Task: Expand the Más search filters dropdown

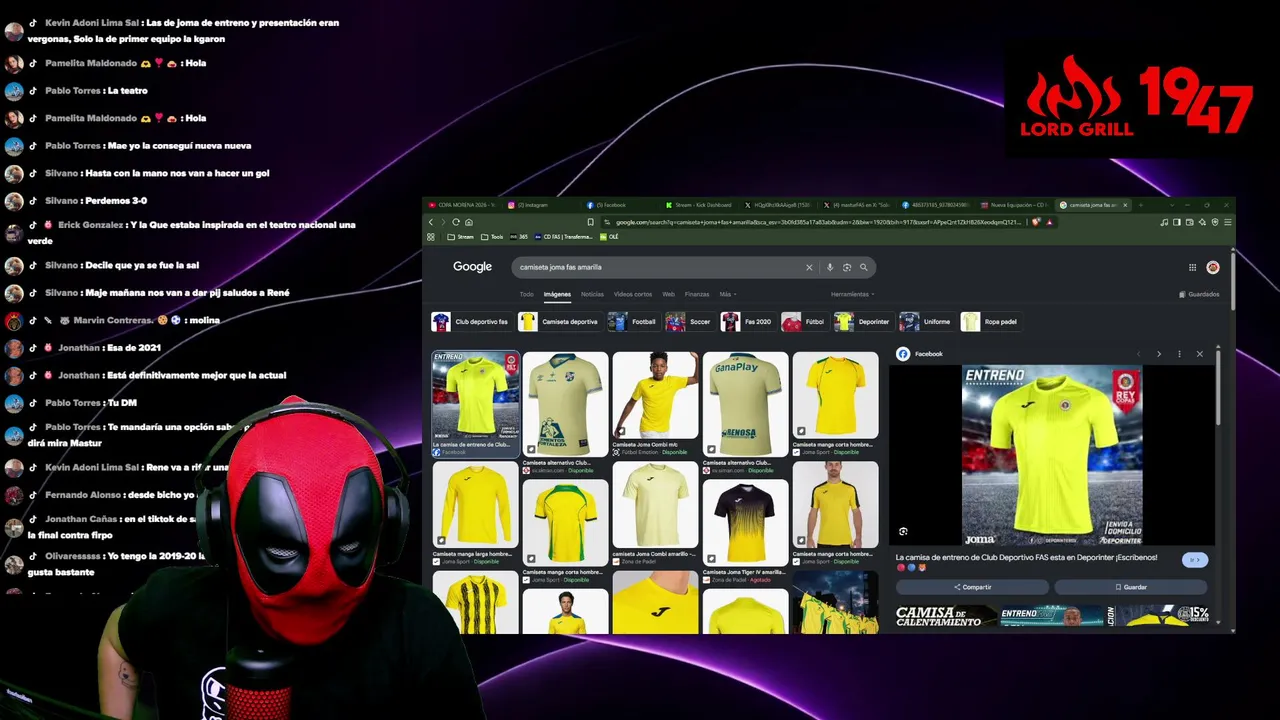Action: [726, 294]
